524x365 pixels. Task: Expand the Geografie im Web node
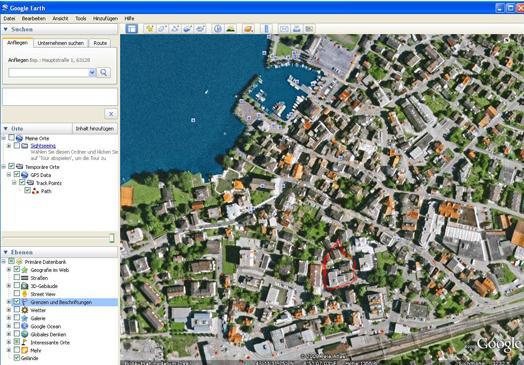point(9,270)
